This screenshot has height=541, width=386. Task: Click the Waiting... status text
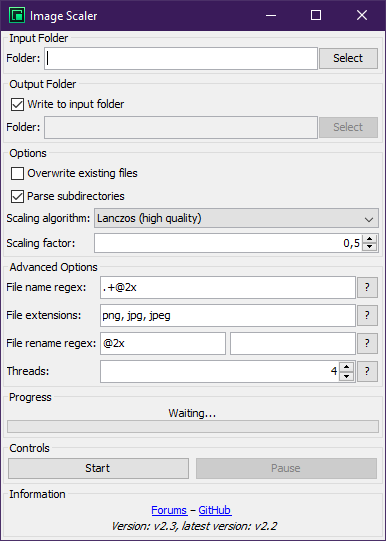click(x=192, y=413)
